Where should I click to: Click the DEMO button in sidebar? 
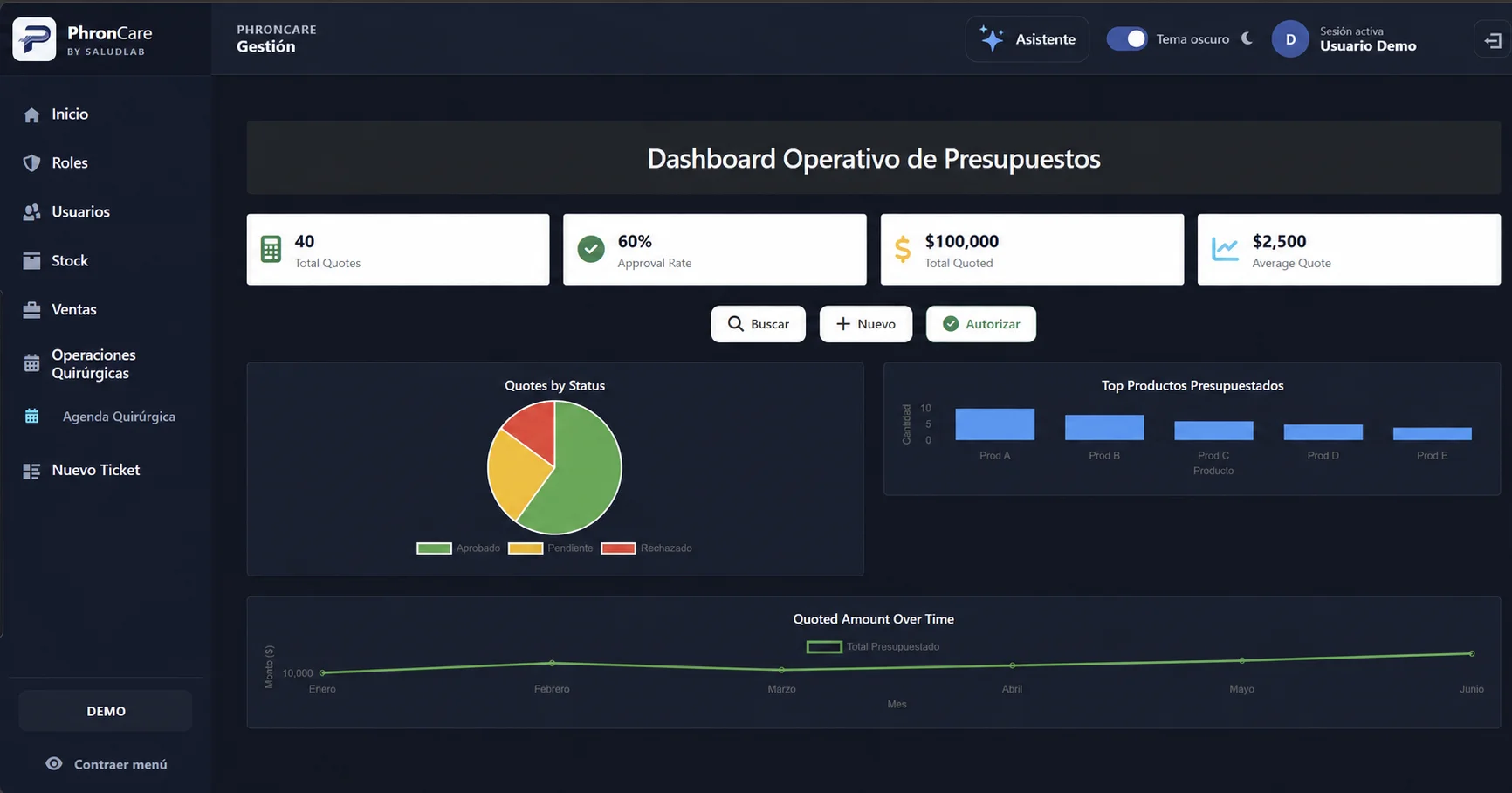[106, 711]
